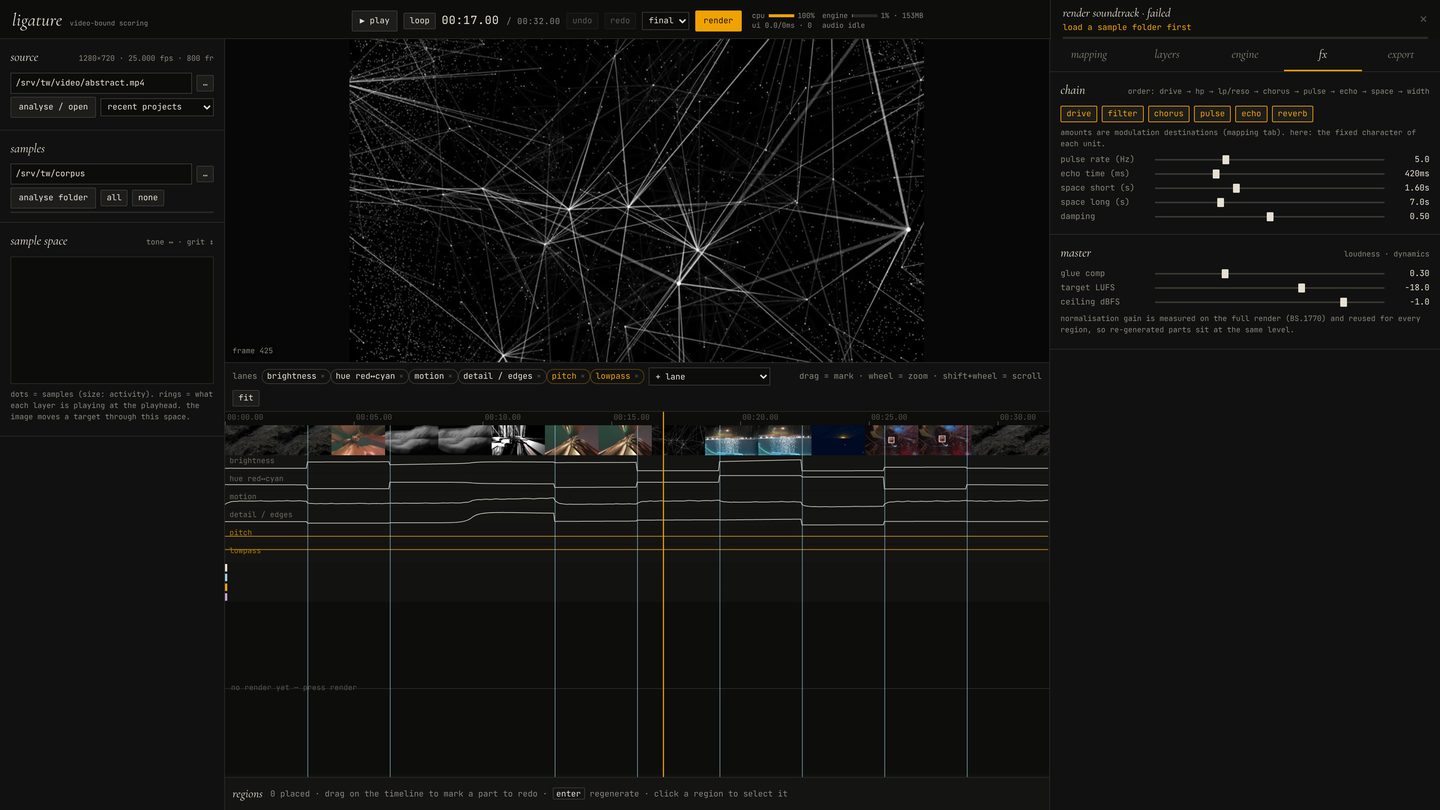Remove the hue red↔cyan lane chip
This screenshot has height=810, width=1440.
(403, 377)
